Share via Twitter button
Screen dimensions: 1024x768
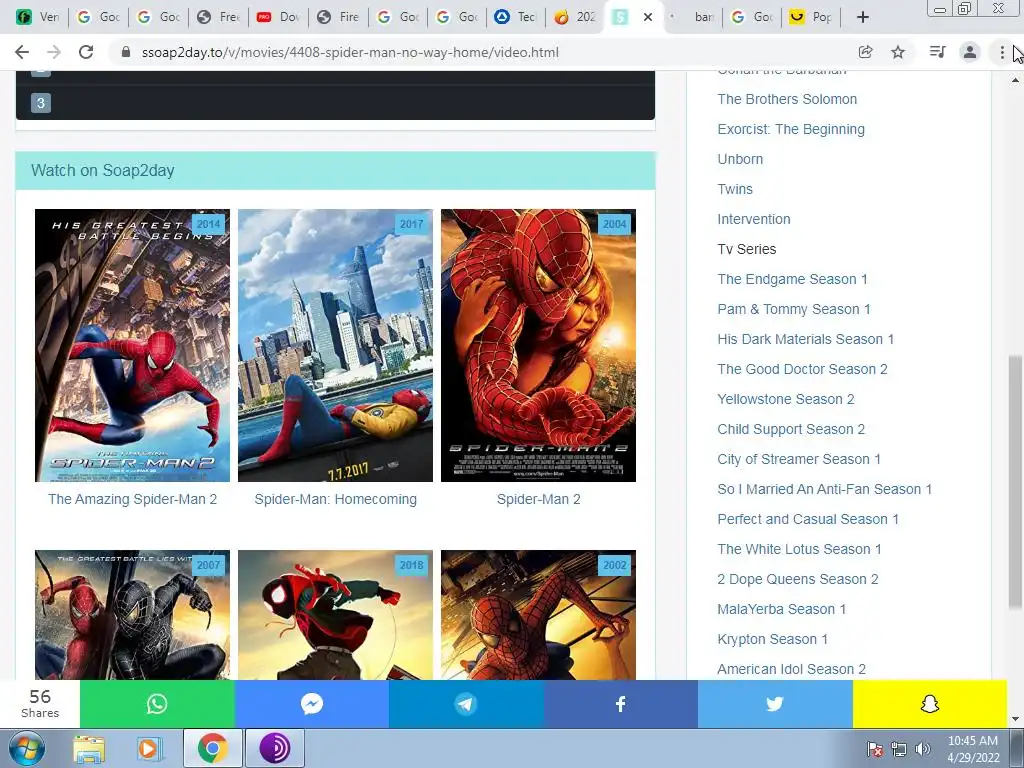pos(775,704)
